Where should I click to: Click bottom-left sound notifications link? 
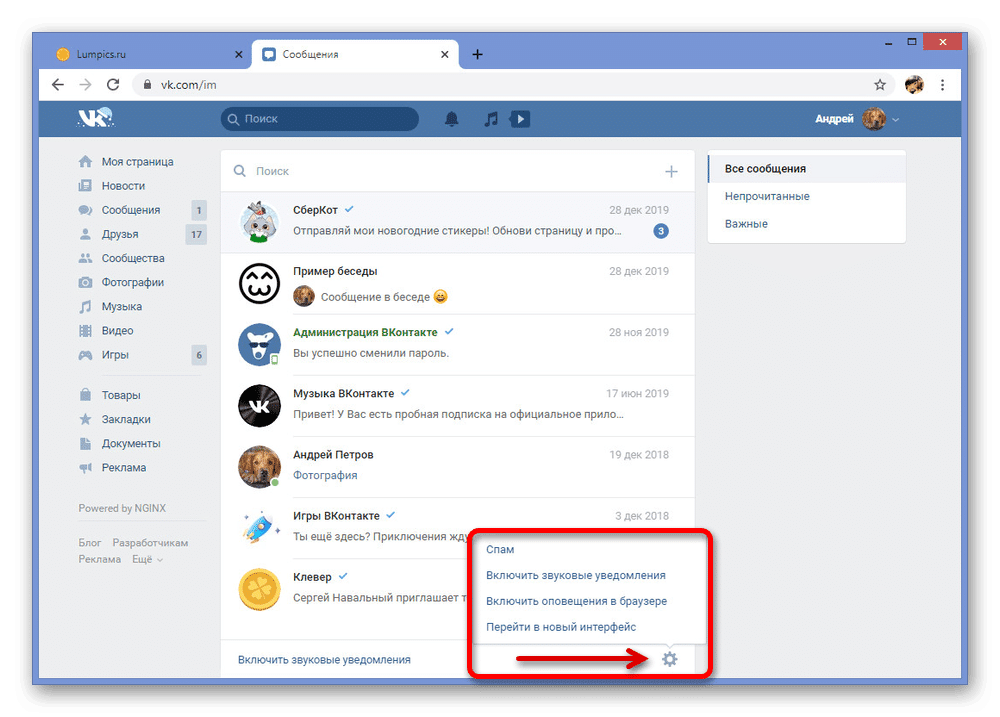point(324,660)
